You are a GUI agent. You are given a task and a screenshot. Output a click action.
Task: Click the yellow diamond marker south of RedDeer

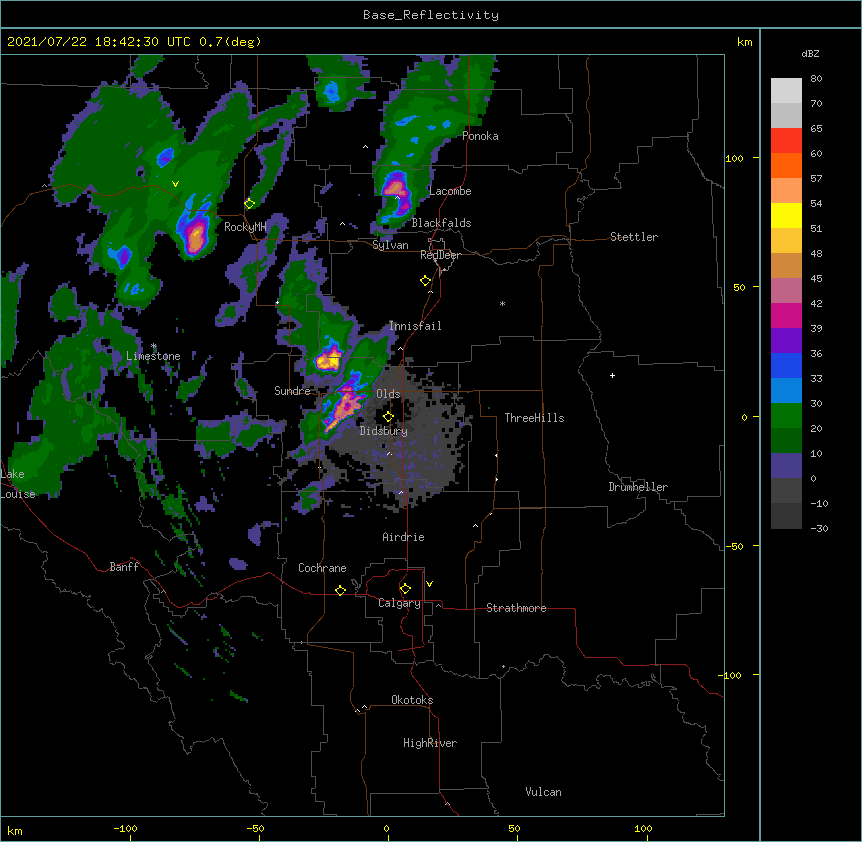425,281
